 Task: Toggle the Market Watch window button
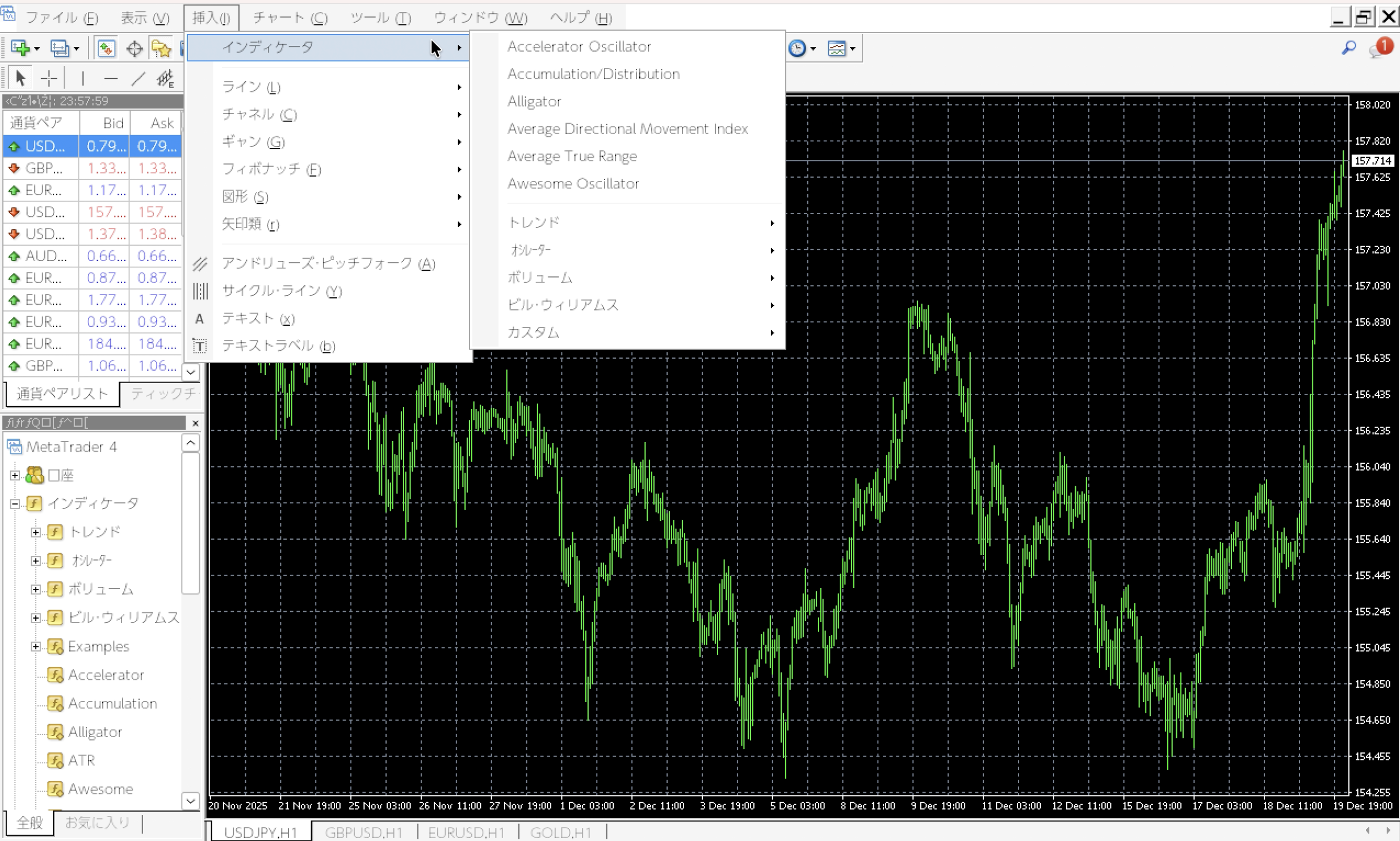106,49
